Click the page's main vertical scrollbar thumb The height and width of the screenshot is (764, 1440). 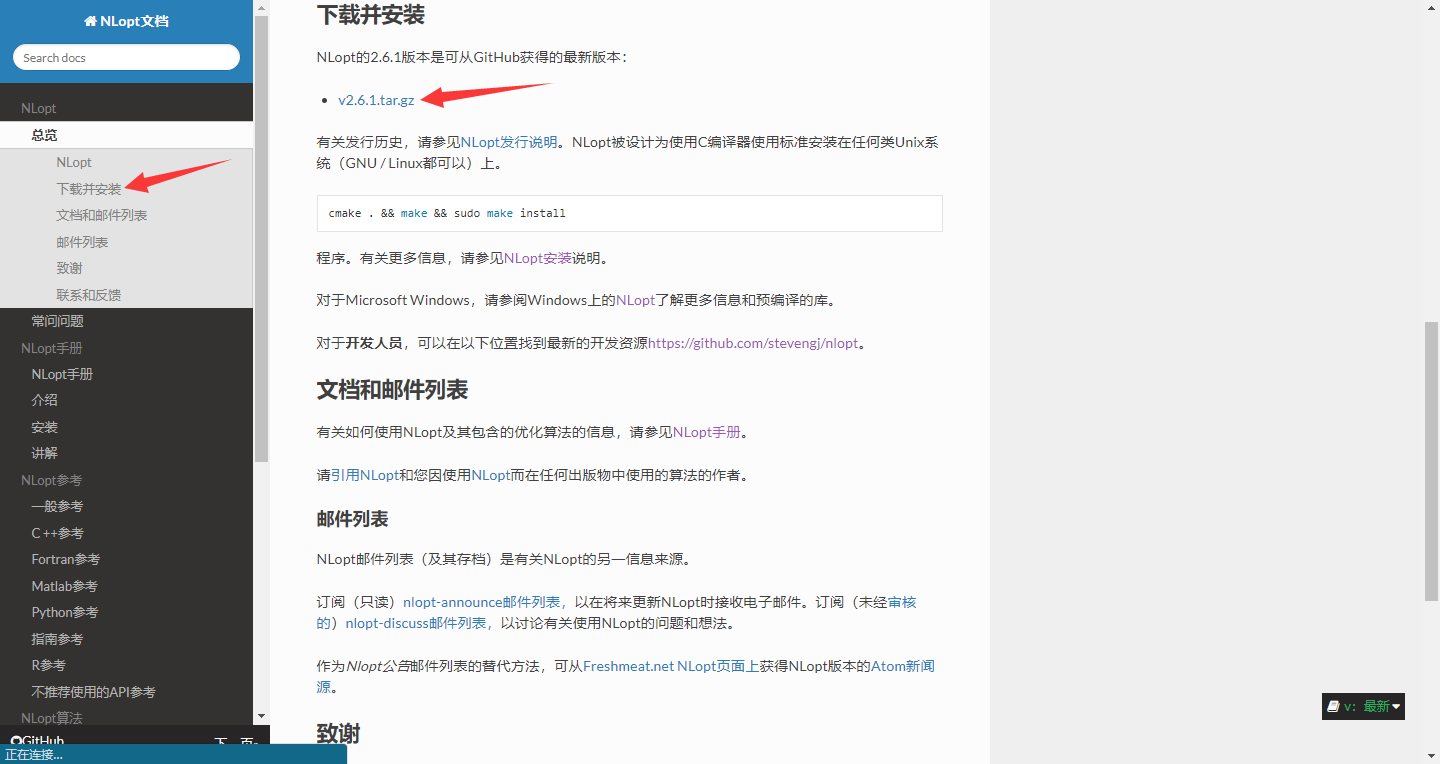(x=1432, y=460)
